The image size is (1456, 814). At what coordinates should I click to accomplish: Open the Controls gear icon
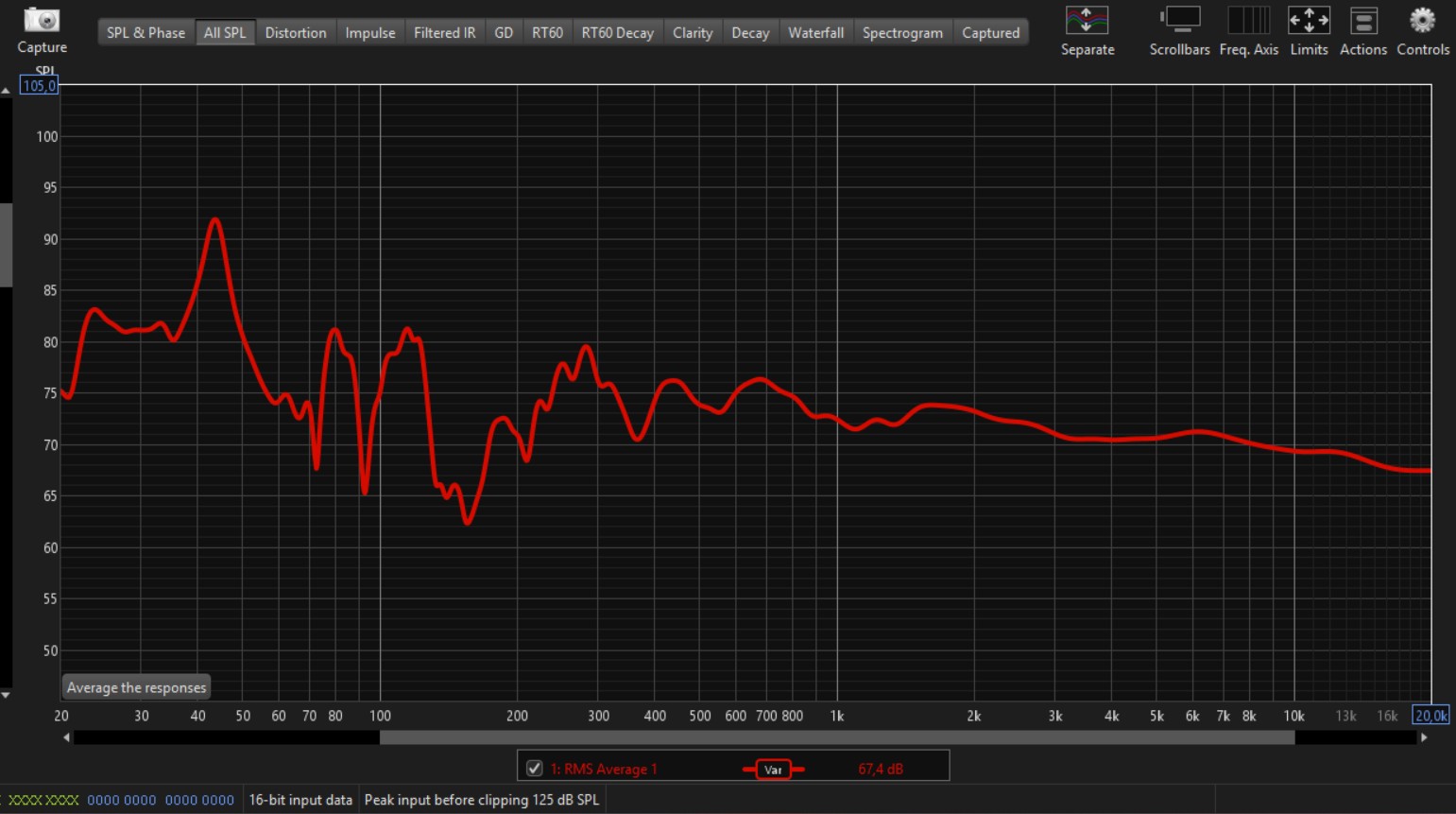[x=1422, y=21]
